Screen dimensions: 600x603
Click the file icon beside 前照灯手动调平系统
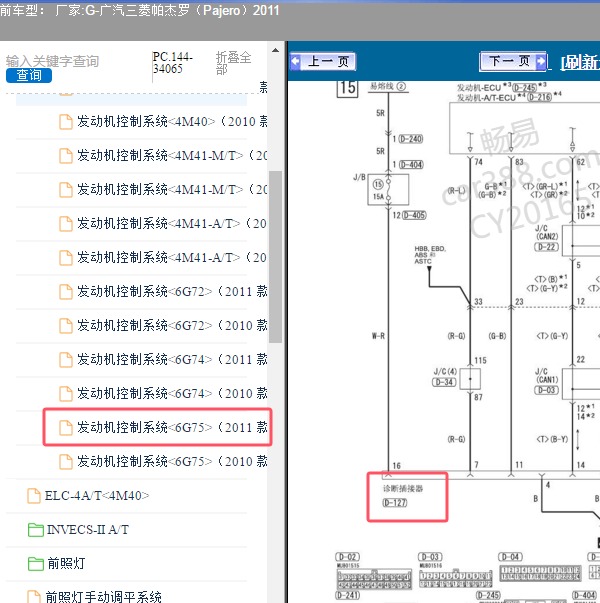34,597
